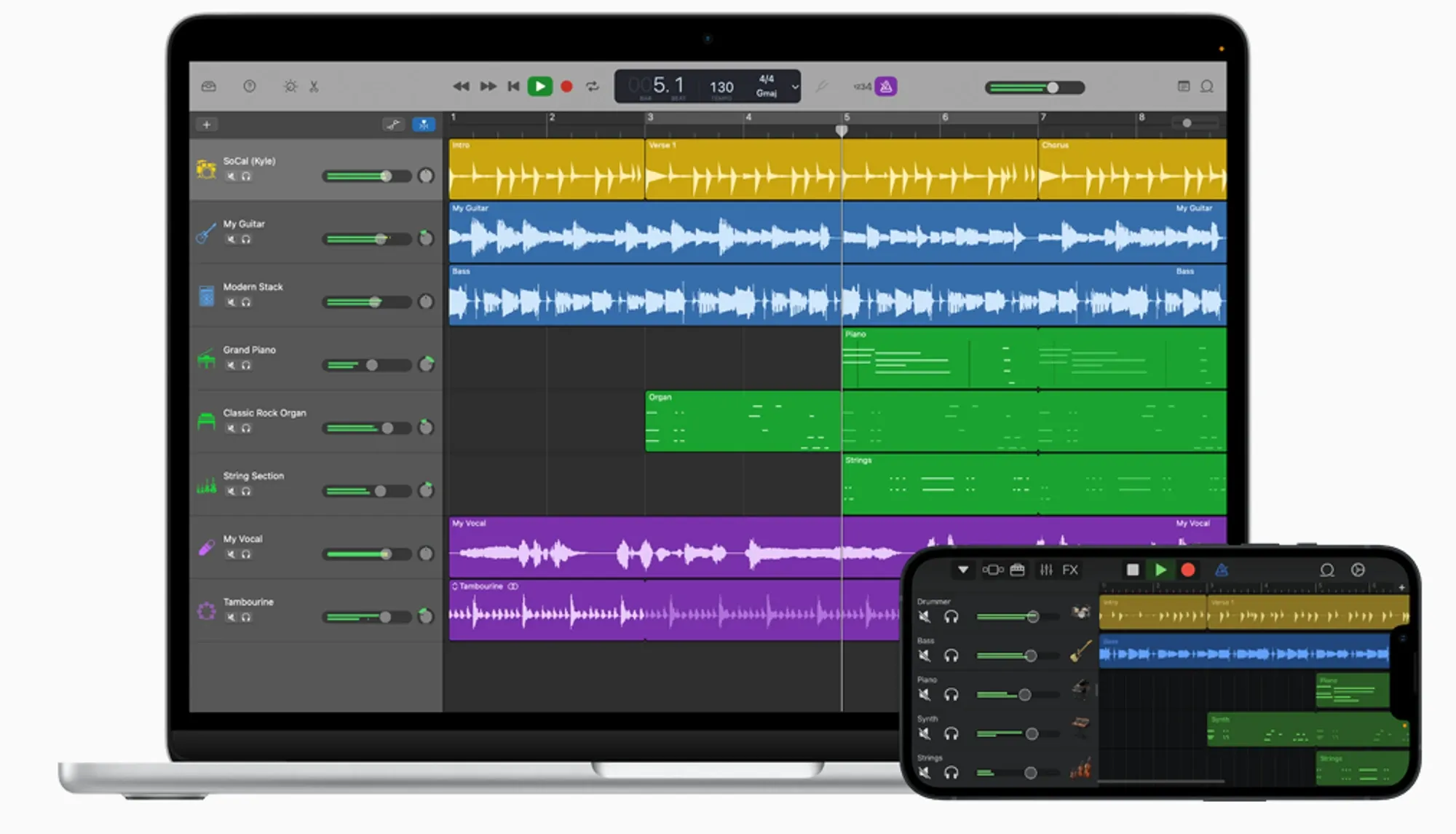Solo the iPhone Bass track headphones
The height and width of the screenshot is (834, 1456).
[951, 656]
